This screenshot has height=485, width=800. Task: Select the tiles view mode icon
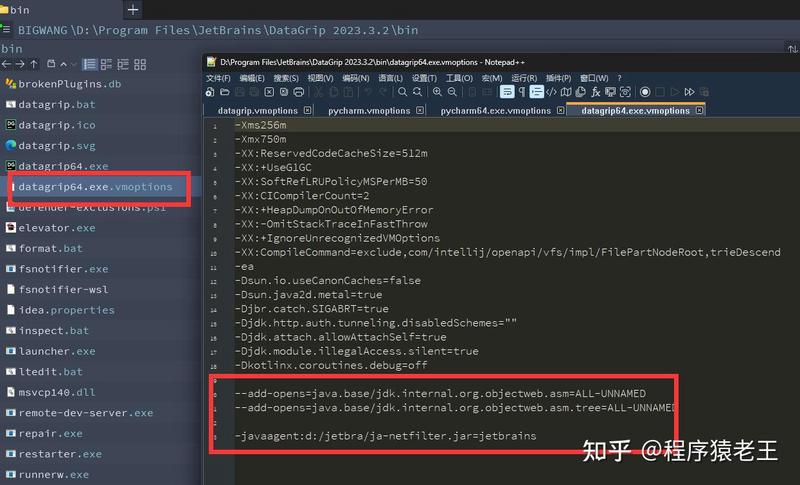point(106,64)
